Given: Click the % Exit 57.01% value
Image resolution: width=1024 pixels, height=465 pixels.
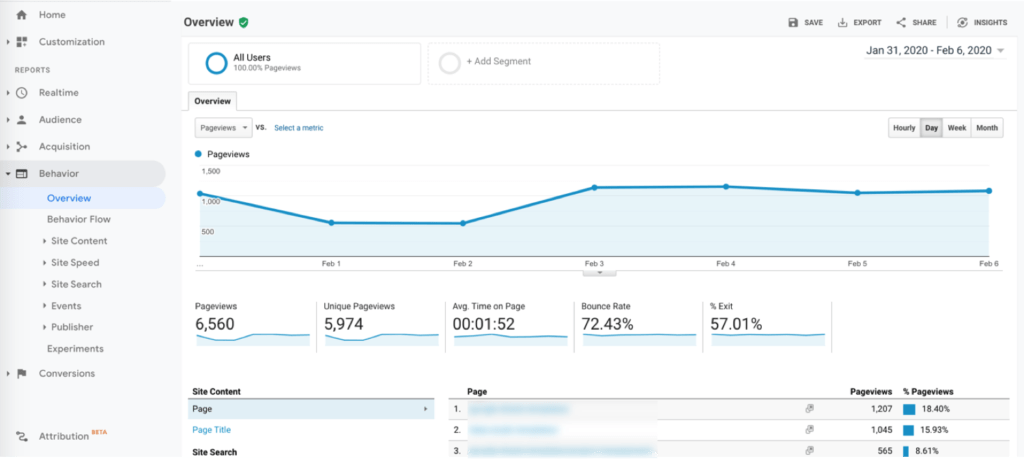Looking at the screenshot, I should pyautogui.click(x=736, y=324).
